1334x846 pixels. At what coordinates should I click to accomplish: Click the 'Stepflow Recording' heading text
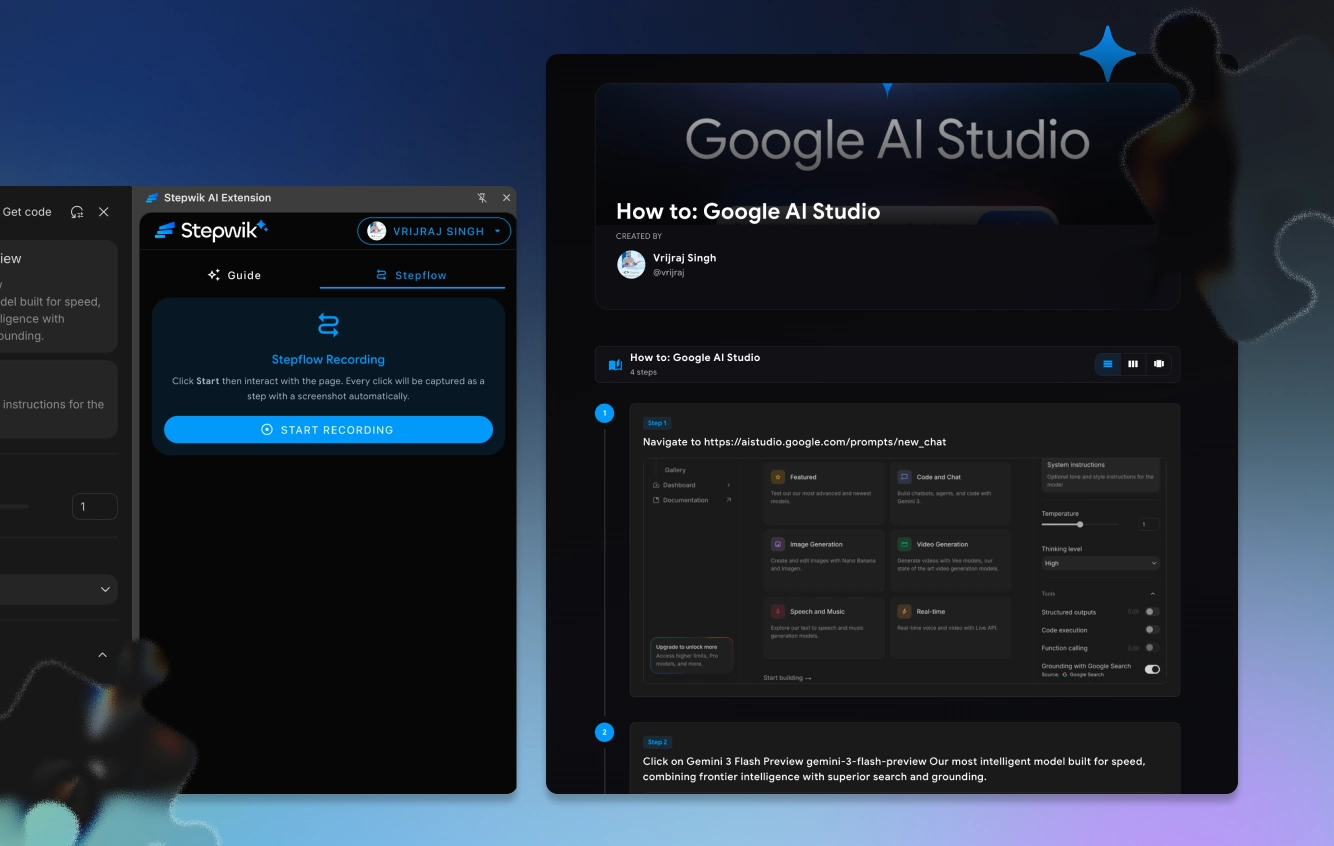[328, 359]
